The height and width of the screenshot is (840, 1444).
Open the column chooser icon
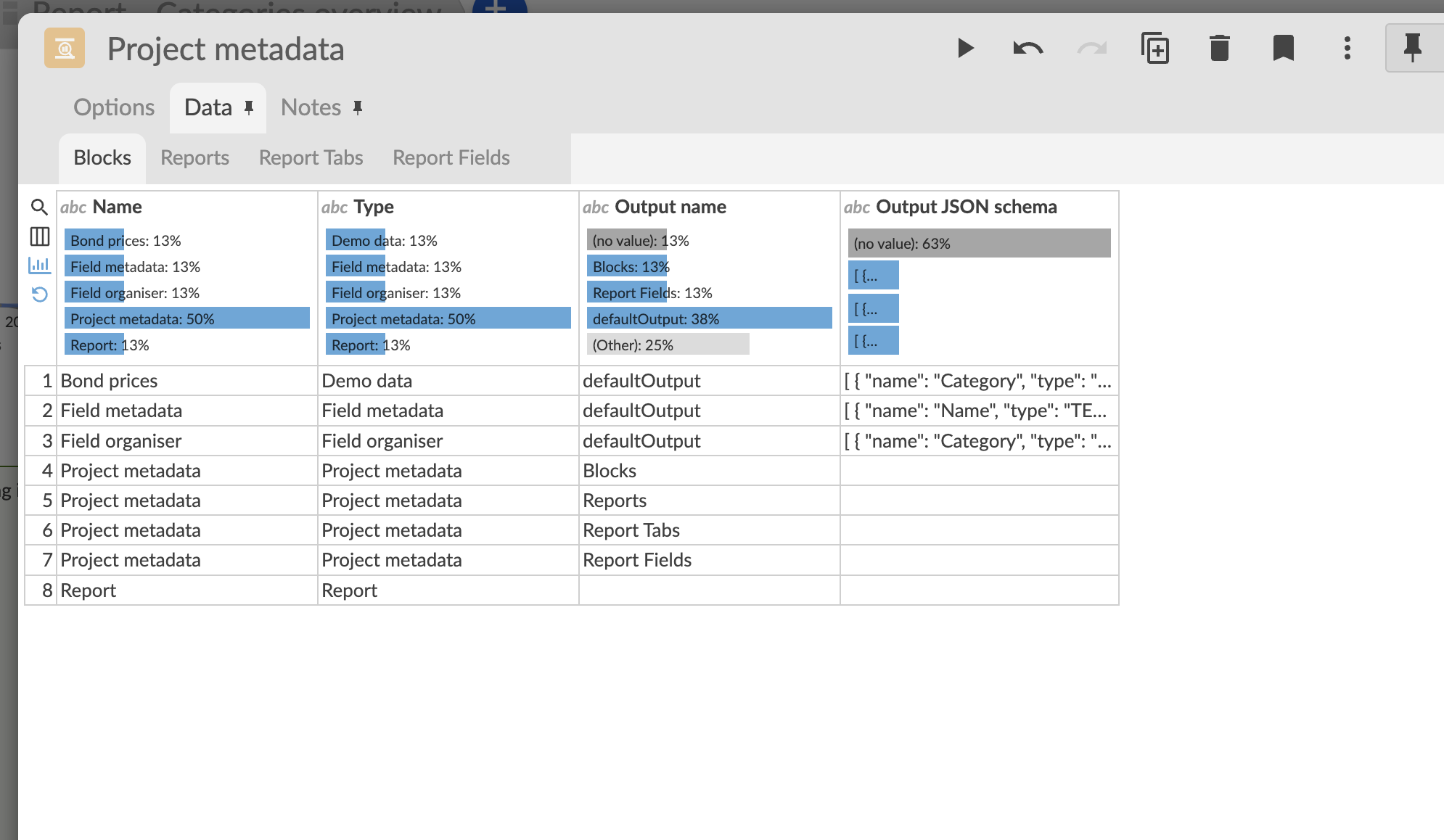(39, 236)
